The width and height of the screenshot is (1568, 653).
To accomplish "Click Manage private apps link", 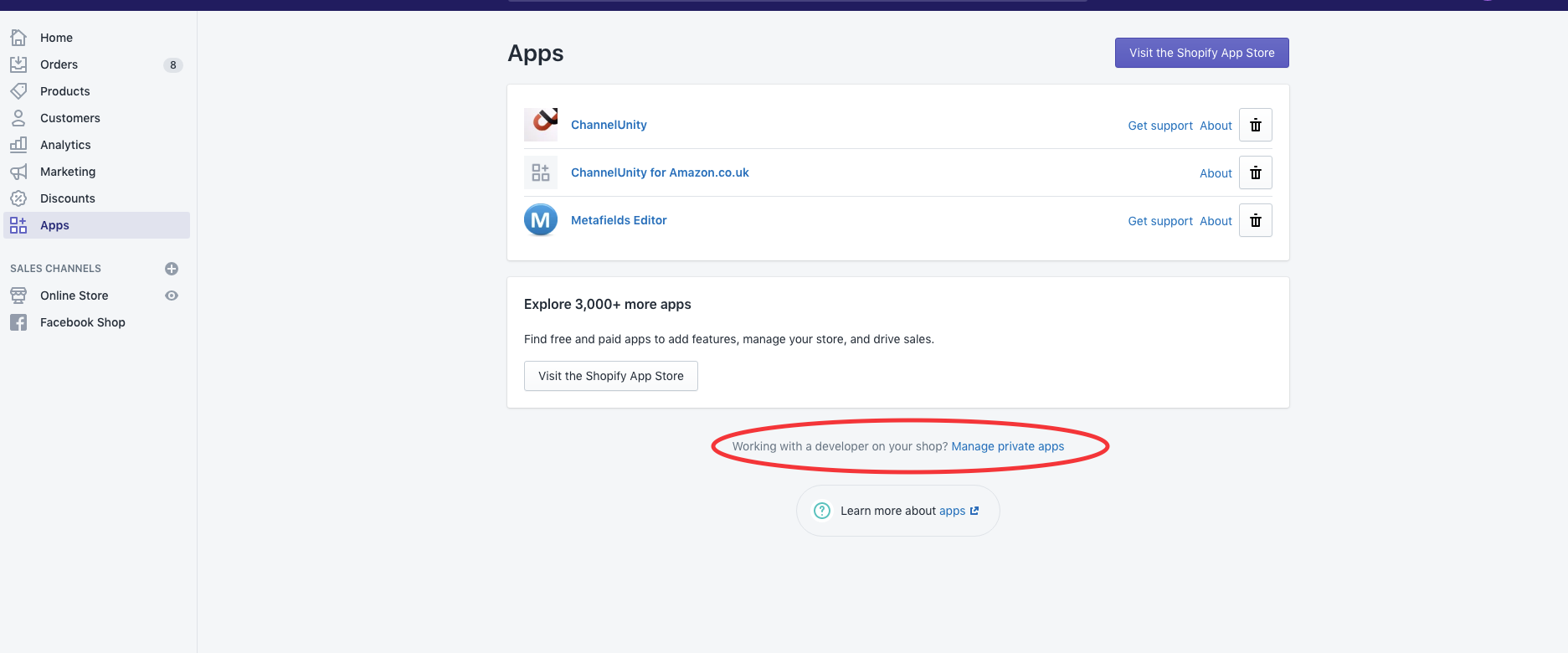I will click(x=1007, y=446).
